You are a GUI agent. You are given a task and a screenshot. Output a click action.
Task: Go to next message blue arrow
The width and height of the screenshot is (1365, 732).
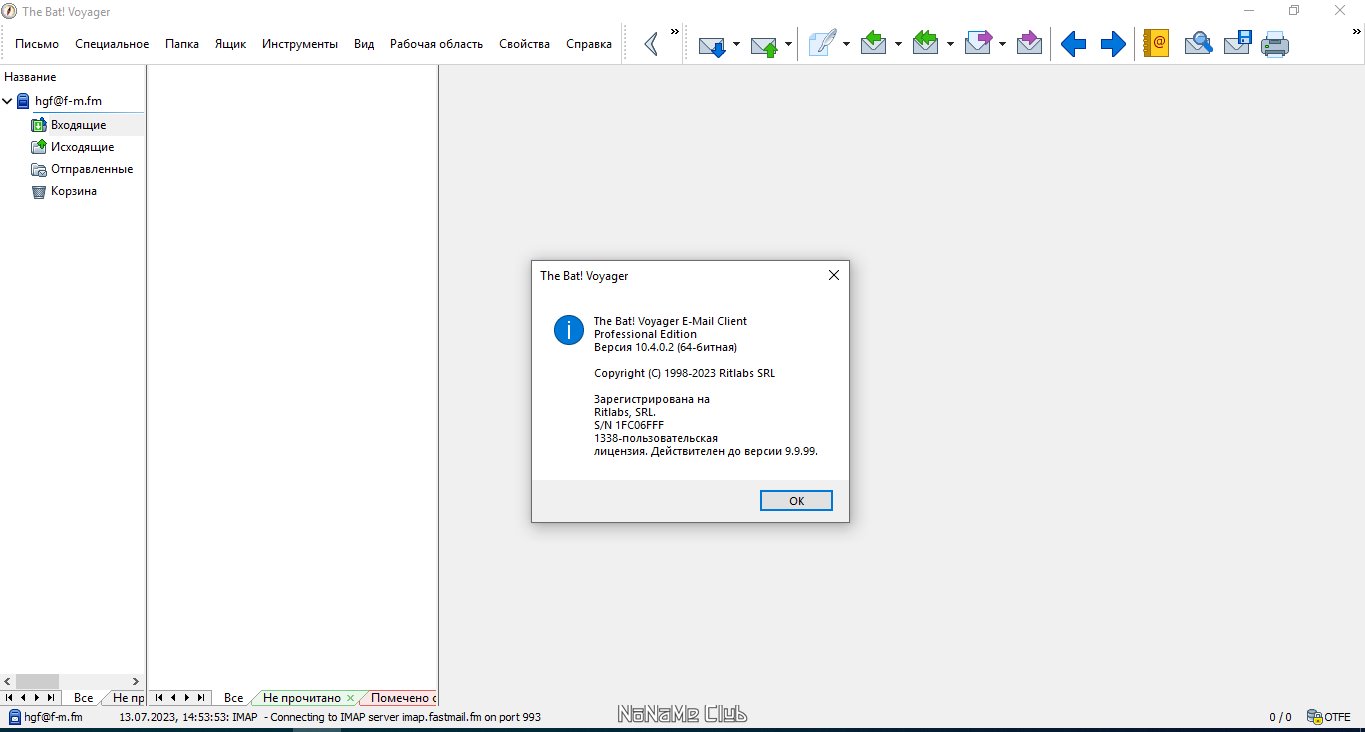pos(1113,44)
